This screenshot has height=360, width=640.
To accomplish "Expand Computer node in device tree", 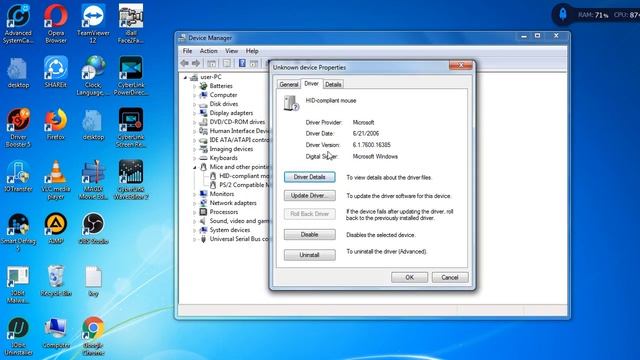I will (x=195, y=95).
